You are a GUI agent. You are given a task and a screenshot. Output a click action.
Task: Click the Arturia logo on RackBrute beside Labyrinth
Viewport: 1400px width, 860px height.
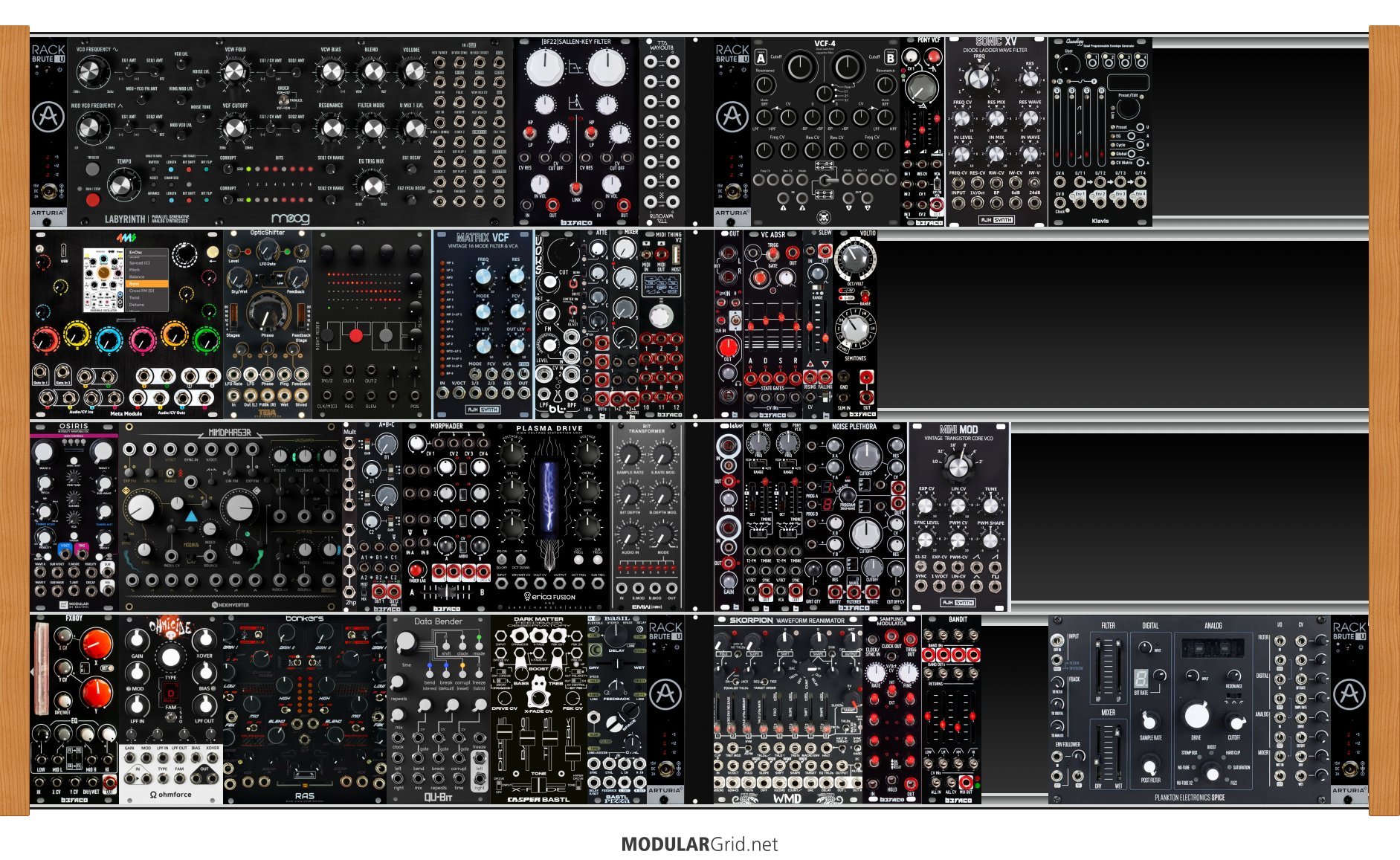(48, 117)
